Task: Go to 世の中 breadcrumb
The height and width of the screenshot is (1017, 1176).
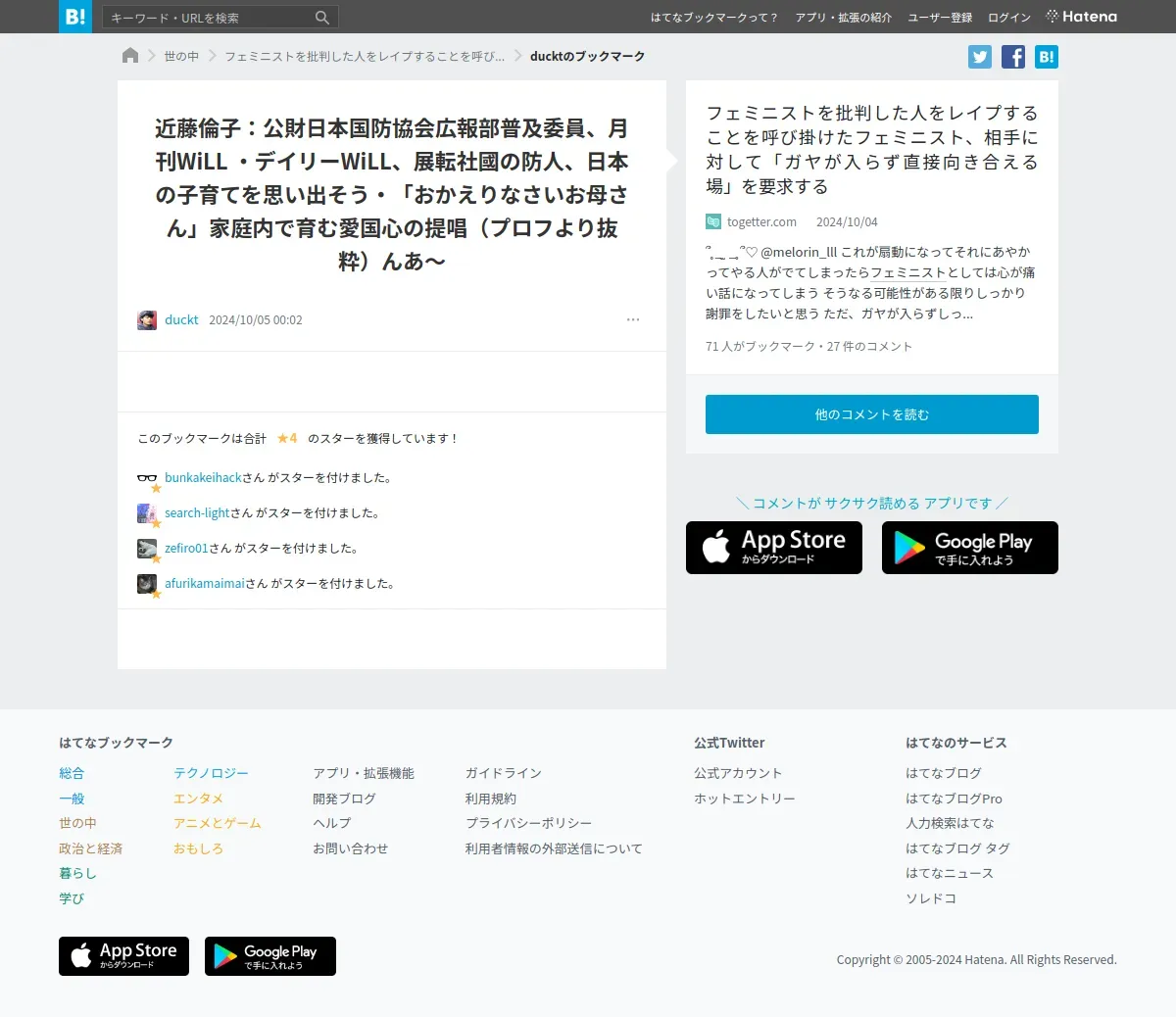Action: 181,57
